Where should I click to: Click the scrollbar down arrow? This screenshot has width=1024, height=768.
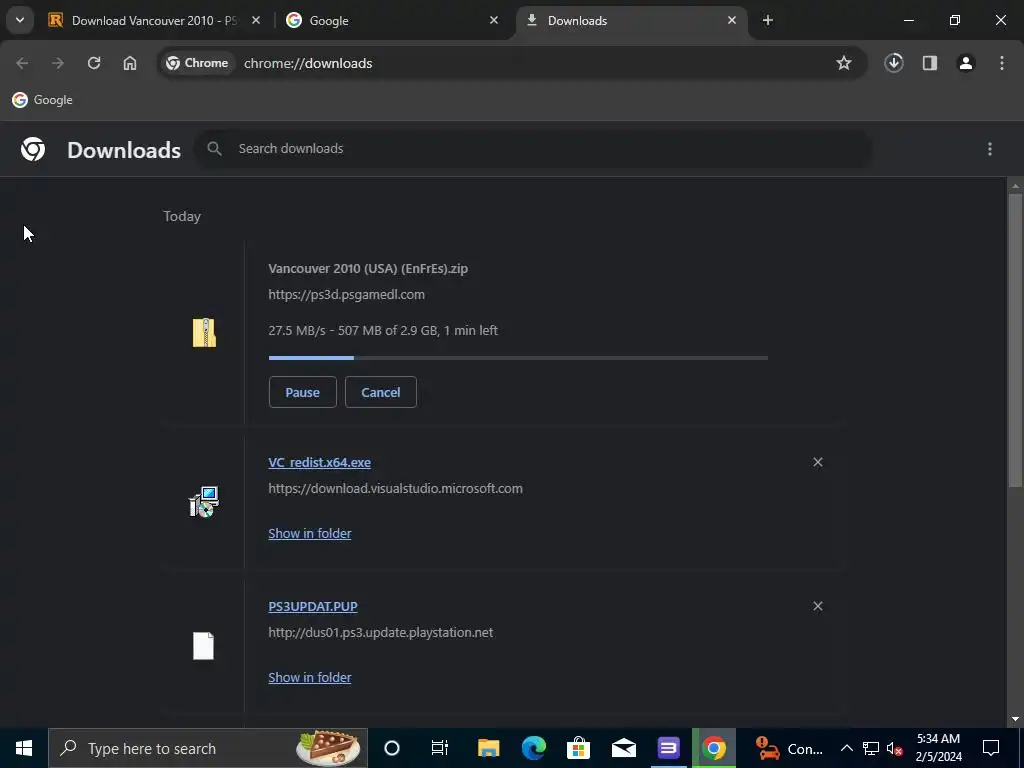pyautogui.click(x=1015, y=719)
